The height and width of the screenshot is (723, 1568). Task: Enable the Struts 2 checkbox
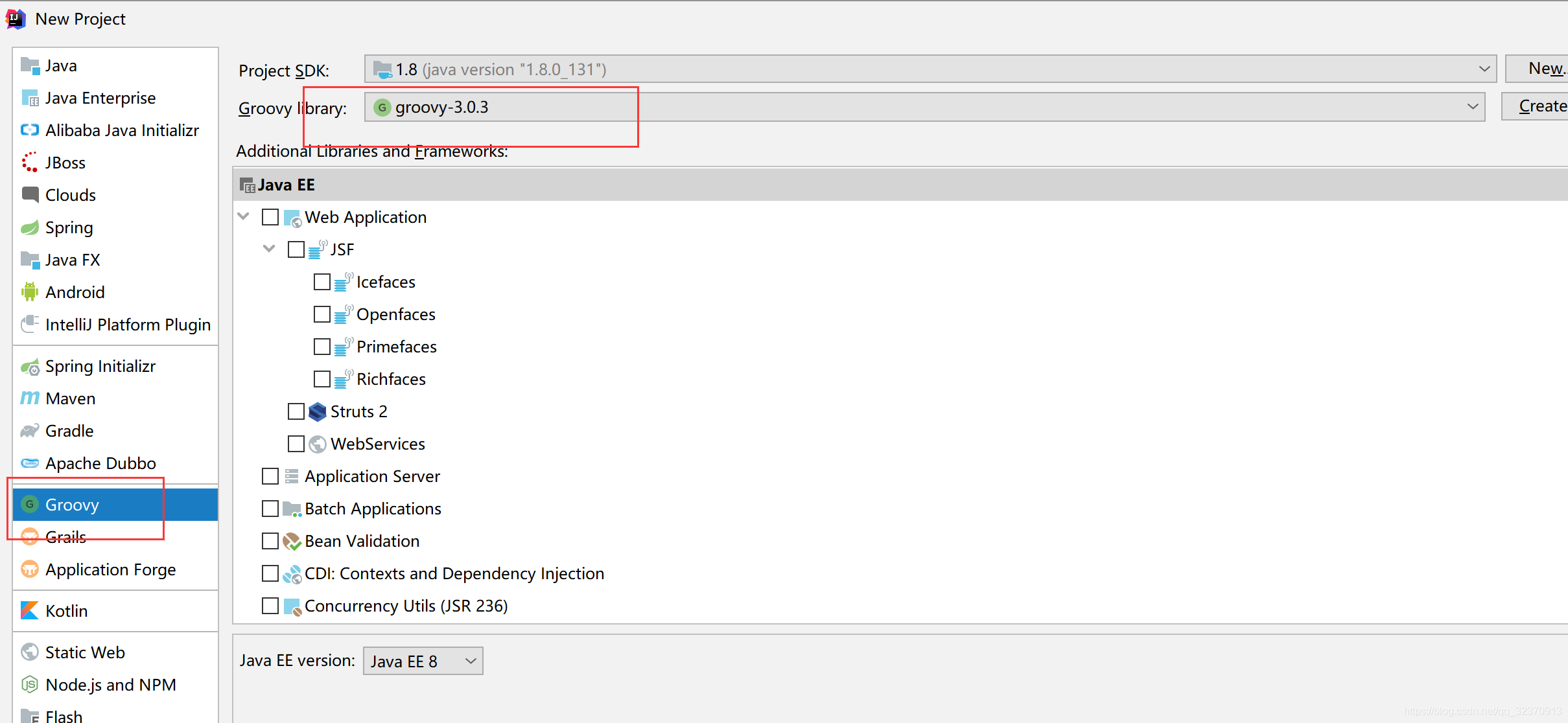296,411
